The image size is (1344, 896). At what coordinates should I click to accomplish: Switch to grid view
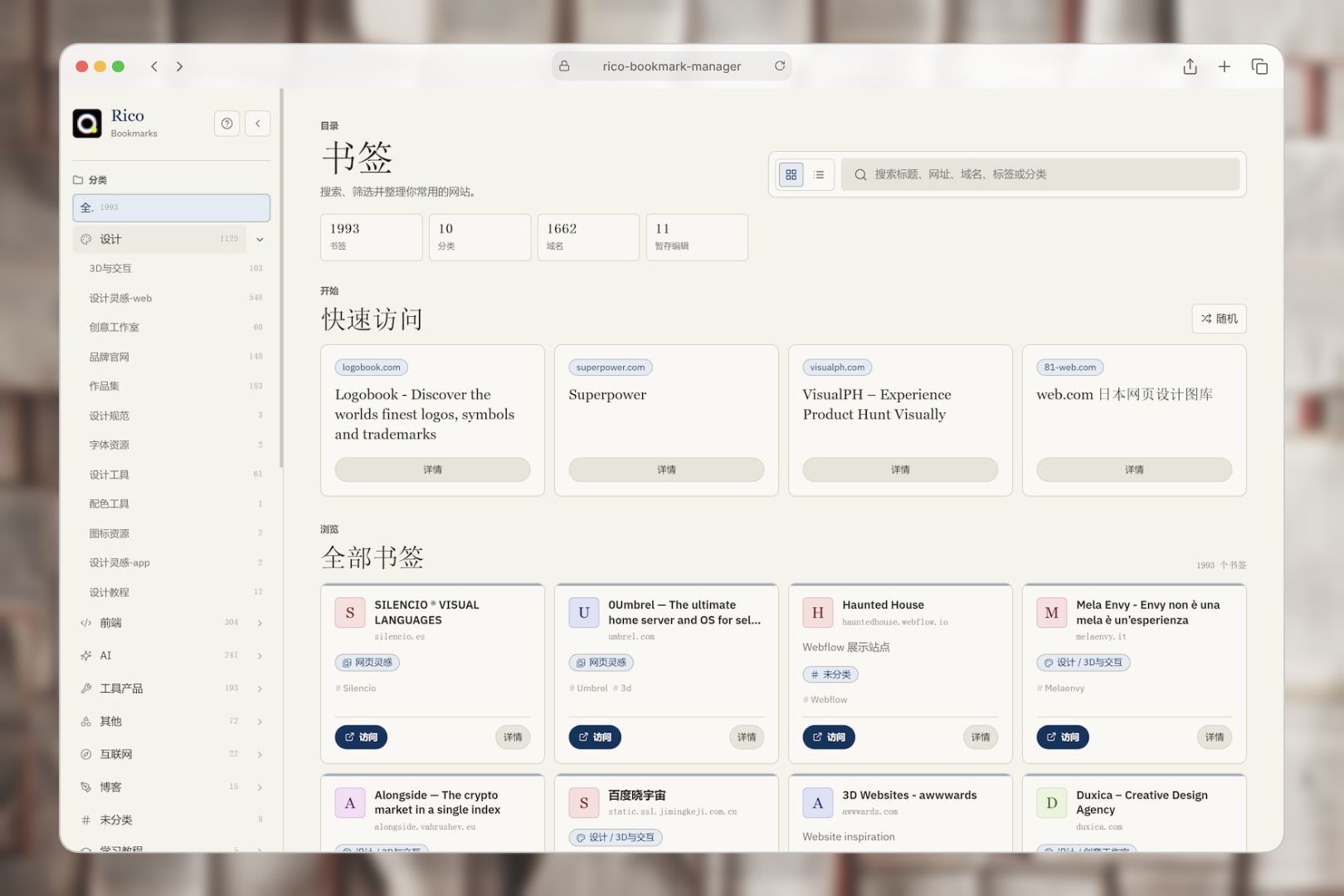tap(791, 174)
